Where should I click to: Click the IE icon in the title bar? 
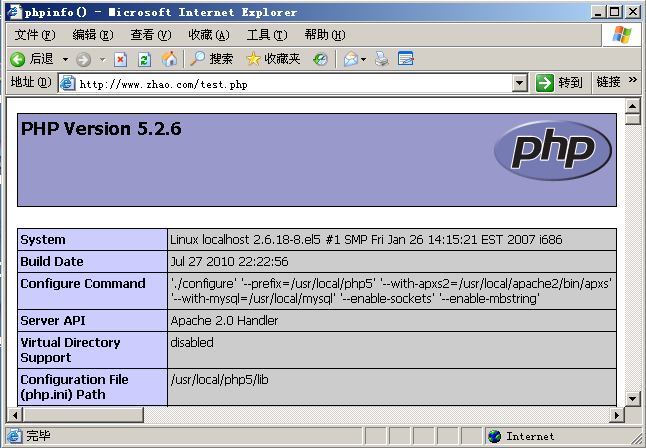(x=14, y=12)
